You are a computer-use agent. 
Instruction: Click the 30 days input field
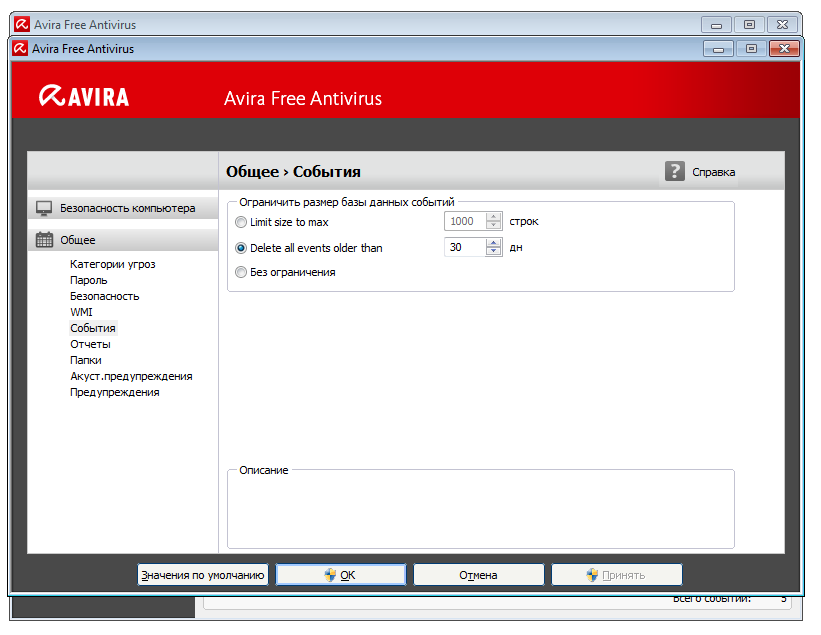click(x=465, y=247)
